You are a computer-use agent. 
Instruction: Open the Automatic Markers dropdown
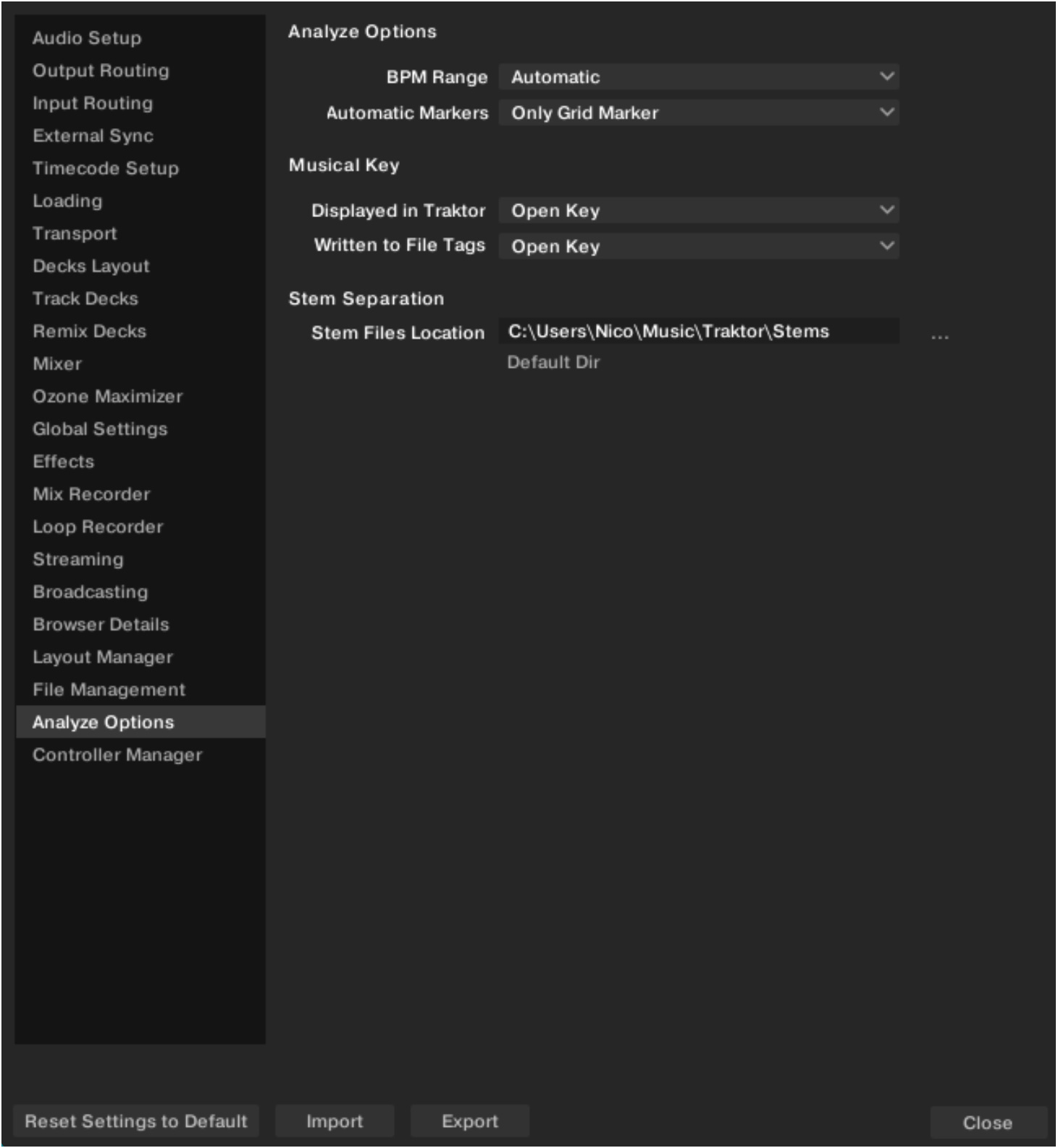699,113
